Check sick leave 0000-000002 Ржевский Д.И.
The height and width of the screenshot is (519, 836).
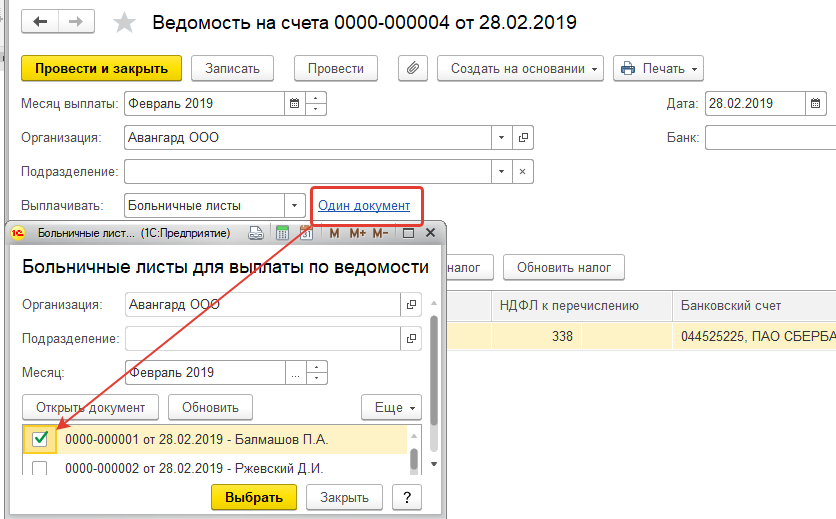pos(39,468)
